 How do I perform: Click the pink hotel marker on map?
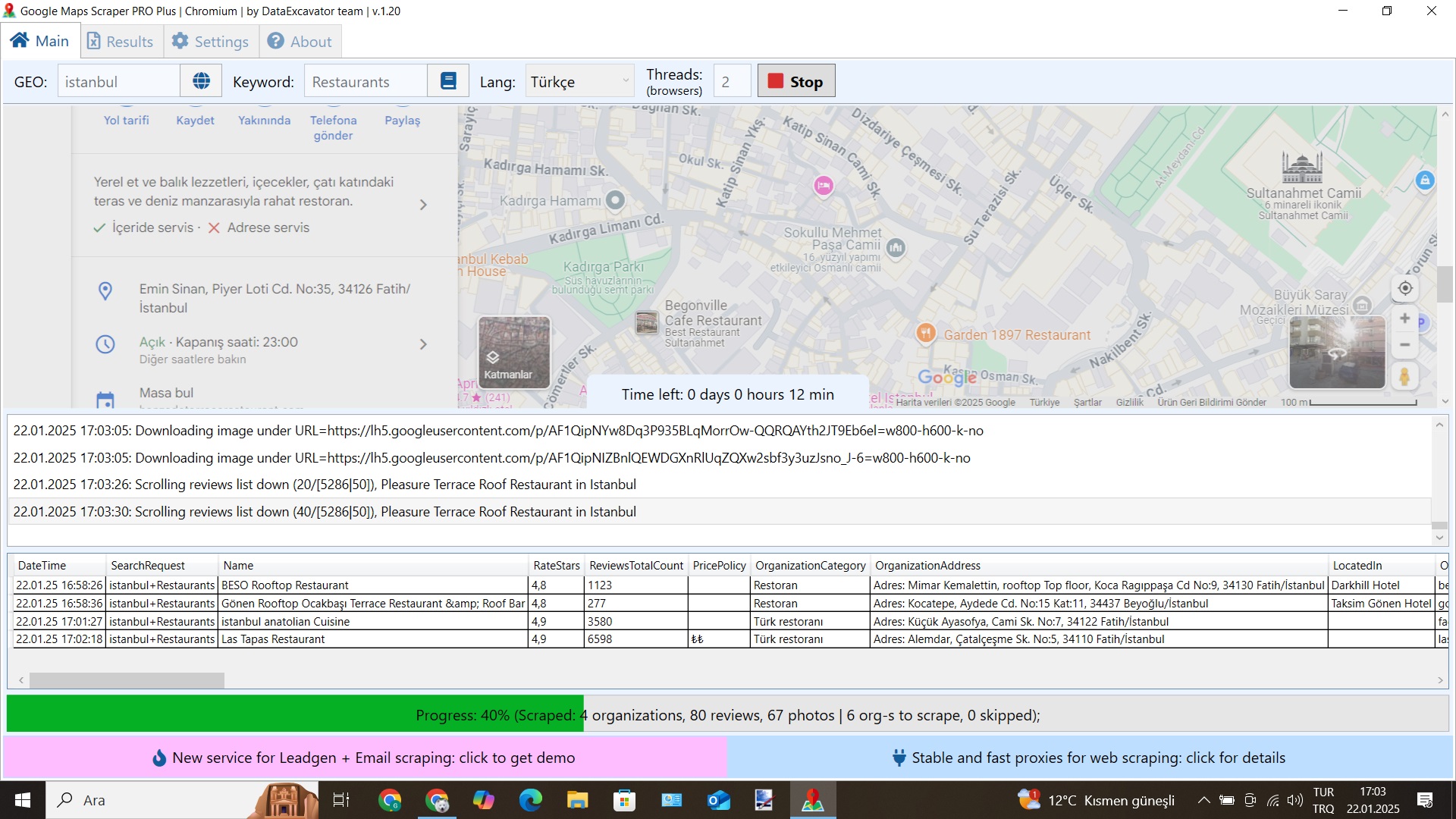tap(824, 185)
